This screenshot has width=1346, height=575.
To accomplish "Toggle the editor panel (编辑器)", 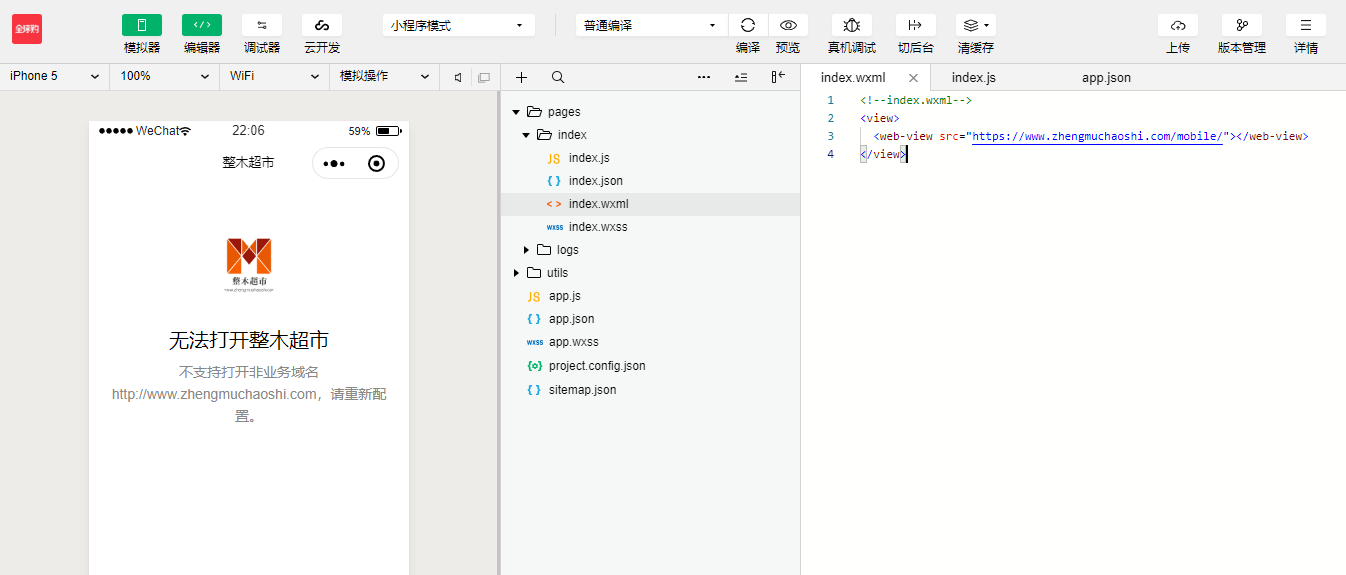I will point(202,25).
